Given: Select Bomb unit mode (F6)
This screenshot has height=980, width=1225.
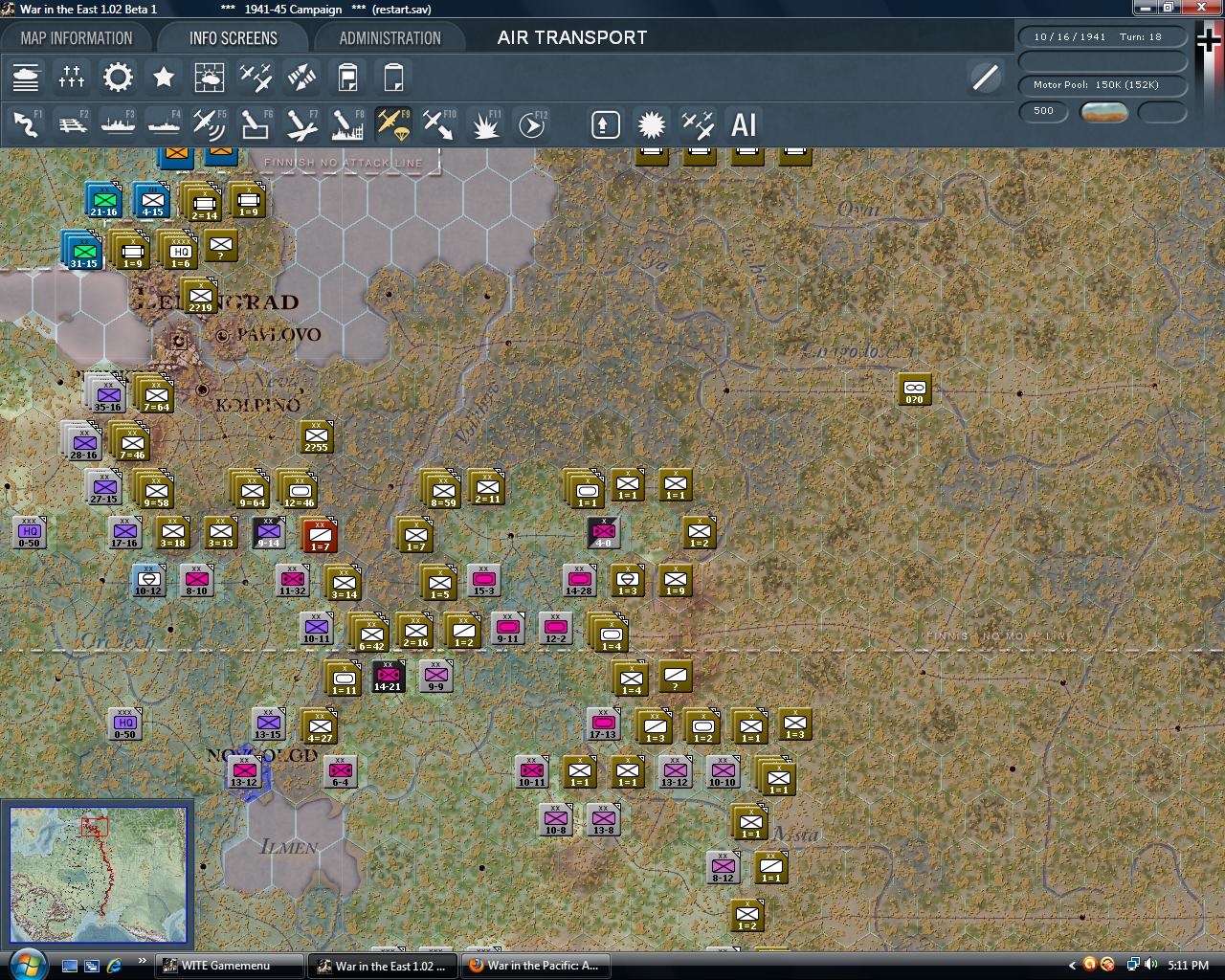Looking at the screenshot, I should point(256,124).
